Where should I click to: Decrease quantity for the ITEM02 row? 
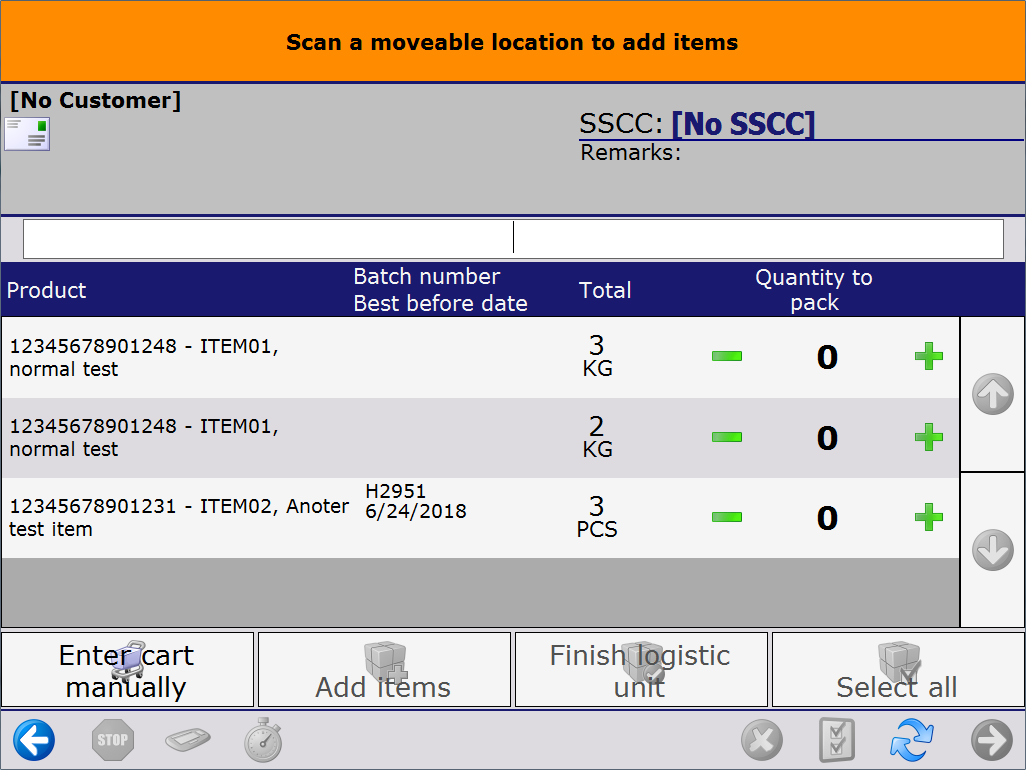pyautogui.click(x=727, y=518)
